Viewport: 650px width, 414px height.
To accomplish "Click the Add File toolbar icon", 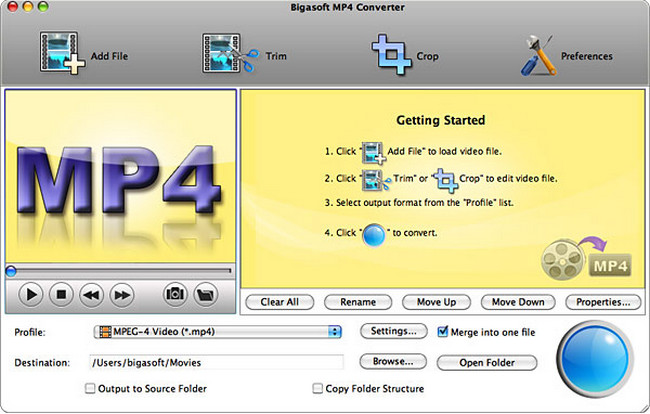I will click(x=62, y=54).
